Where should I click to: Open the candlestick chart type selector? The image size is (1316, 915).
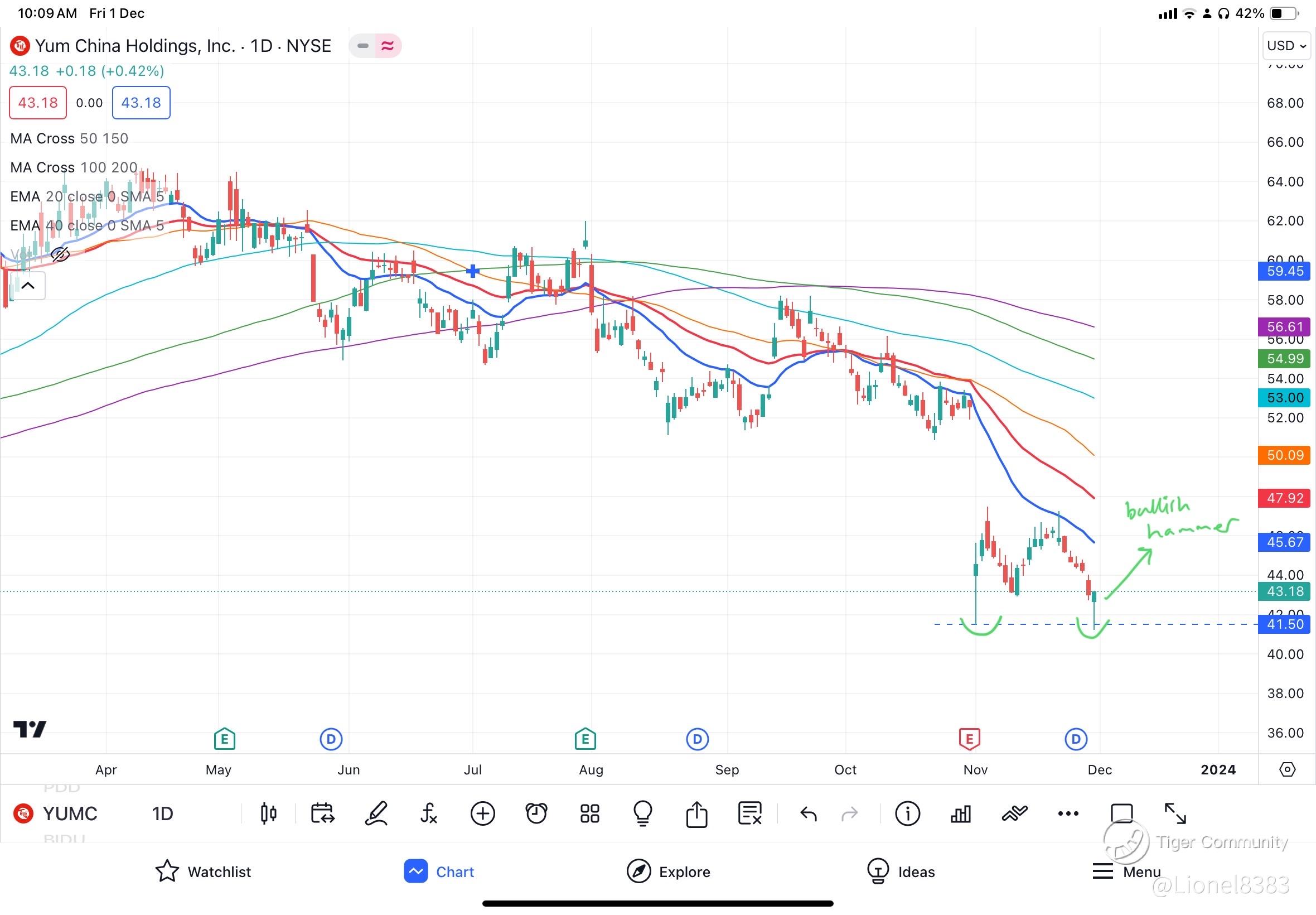268,813
